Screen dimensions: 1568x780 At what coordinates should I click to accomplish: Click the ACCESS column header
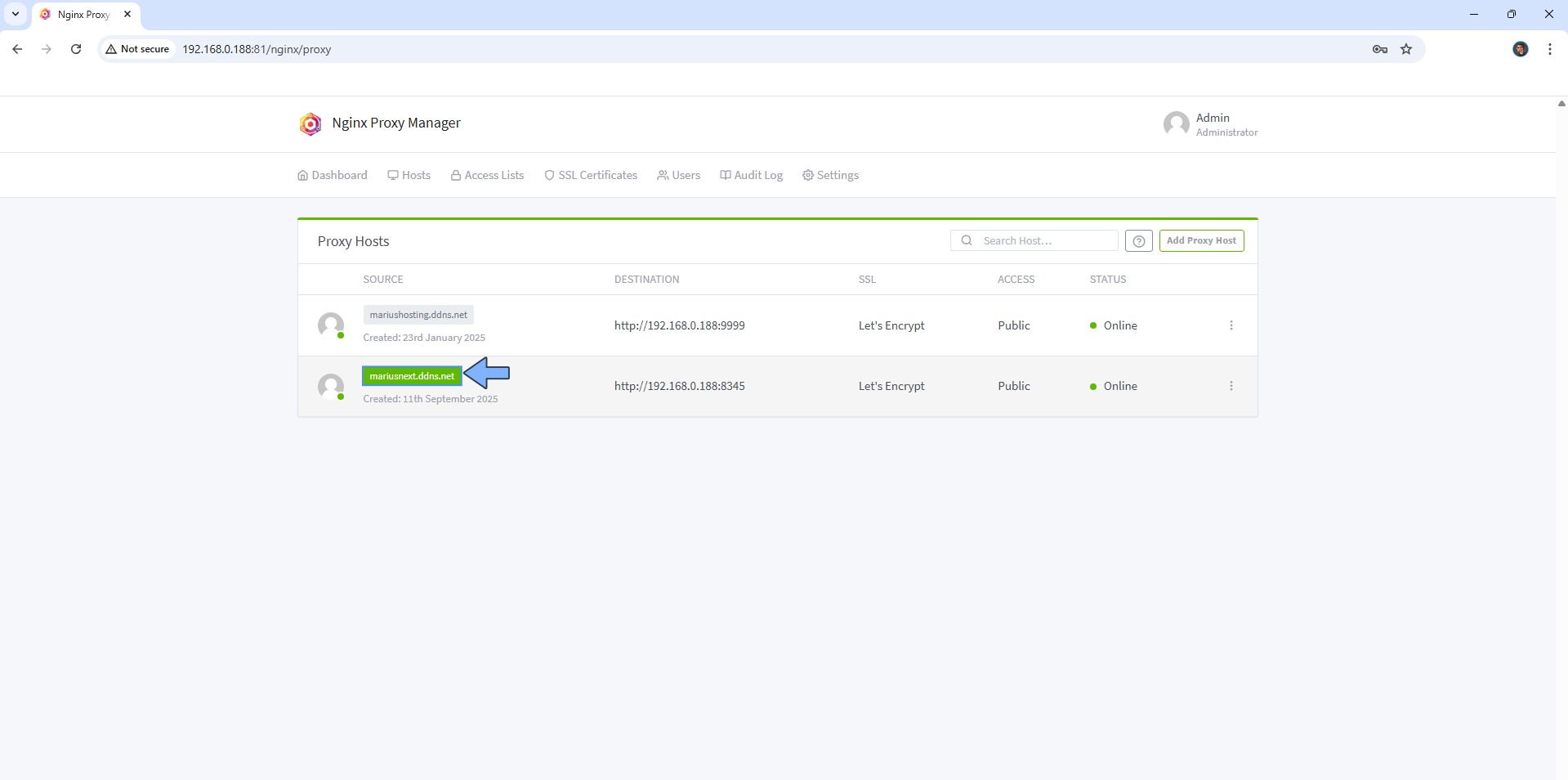point(1016,280)
